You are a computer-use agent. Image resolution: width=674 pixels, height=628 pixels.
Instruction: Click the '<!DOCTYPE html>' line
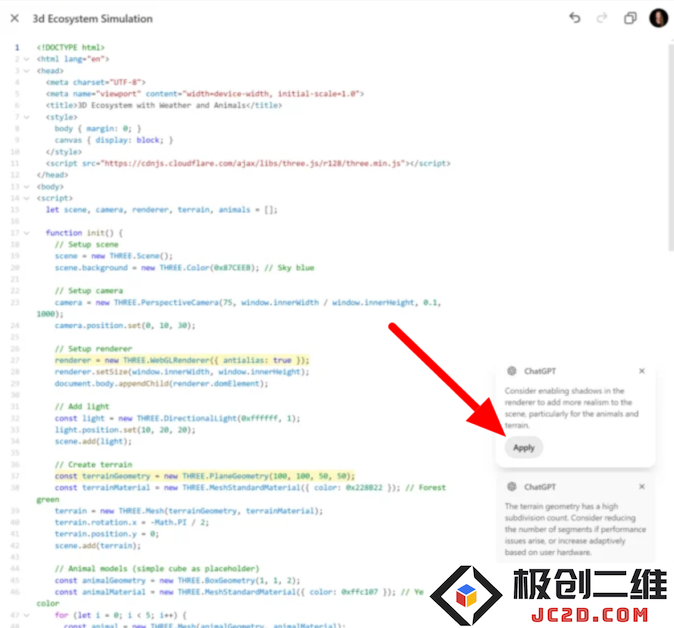pos(70,47)
